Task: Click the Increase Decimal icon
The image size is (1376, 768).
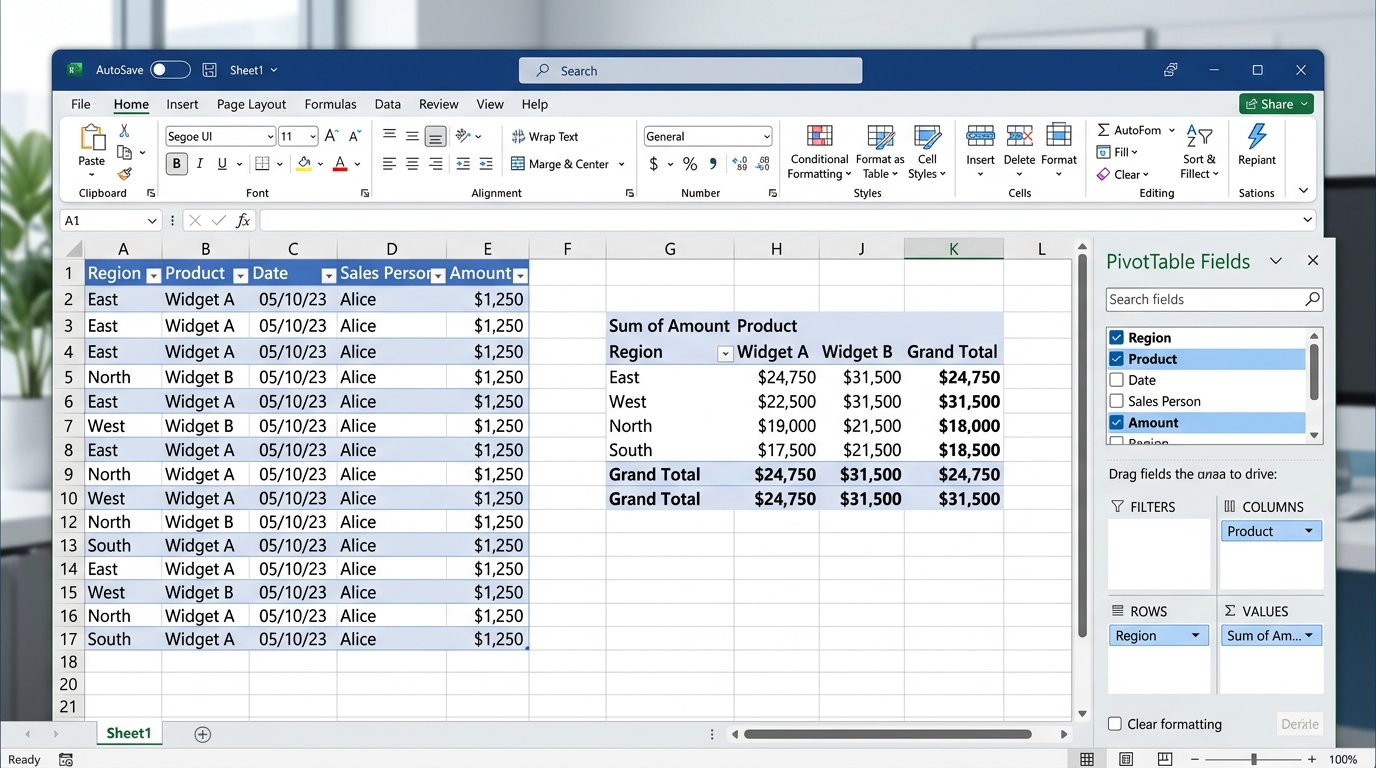Action: coord(740,164)
